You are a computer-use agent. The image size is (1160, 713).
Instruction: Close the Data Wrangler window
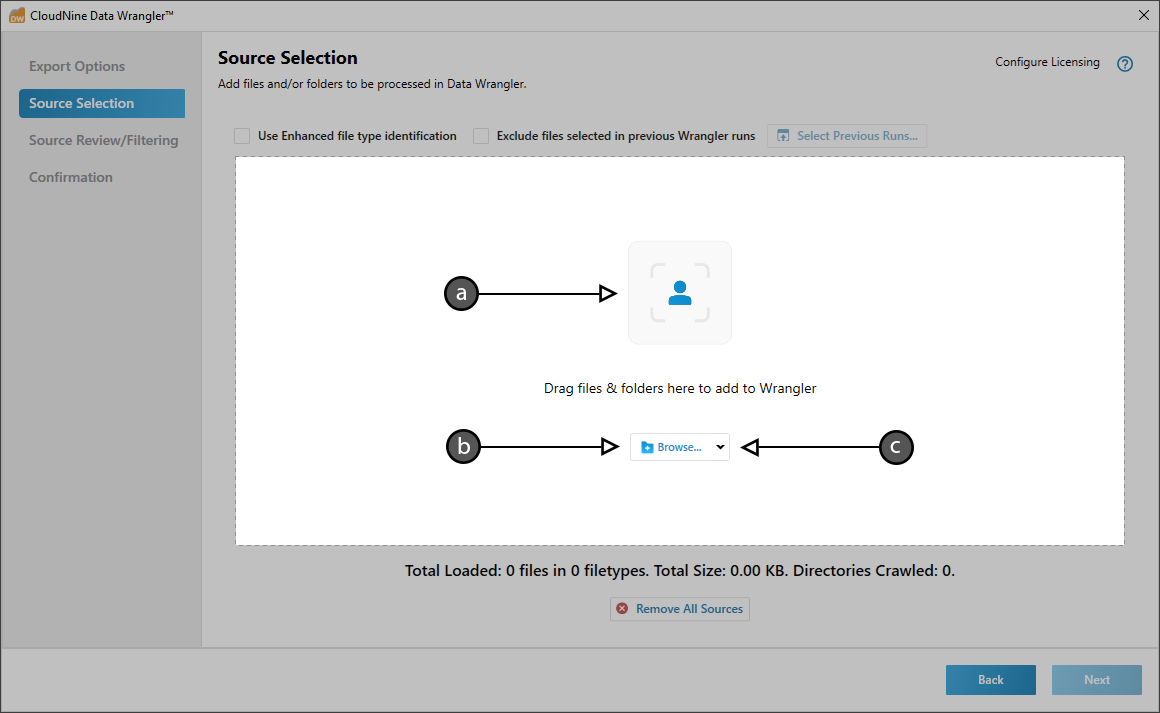(1144, 16)
